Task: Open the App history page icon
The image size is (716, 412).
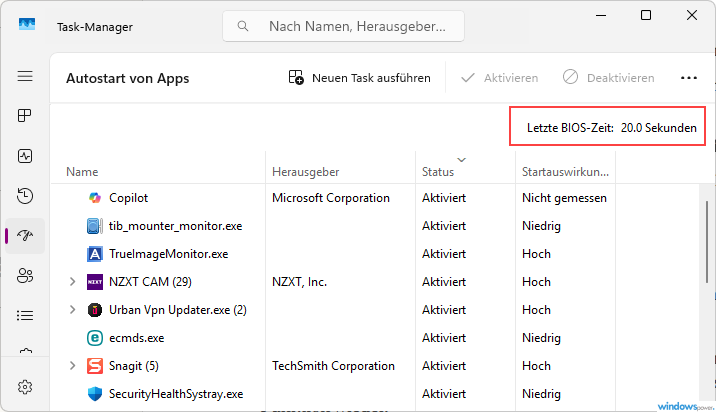Action: pos(25,196)
